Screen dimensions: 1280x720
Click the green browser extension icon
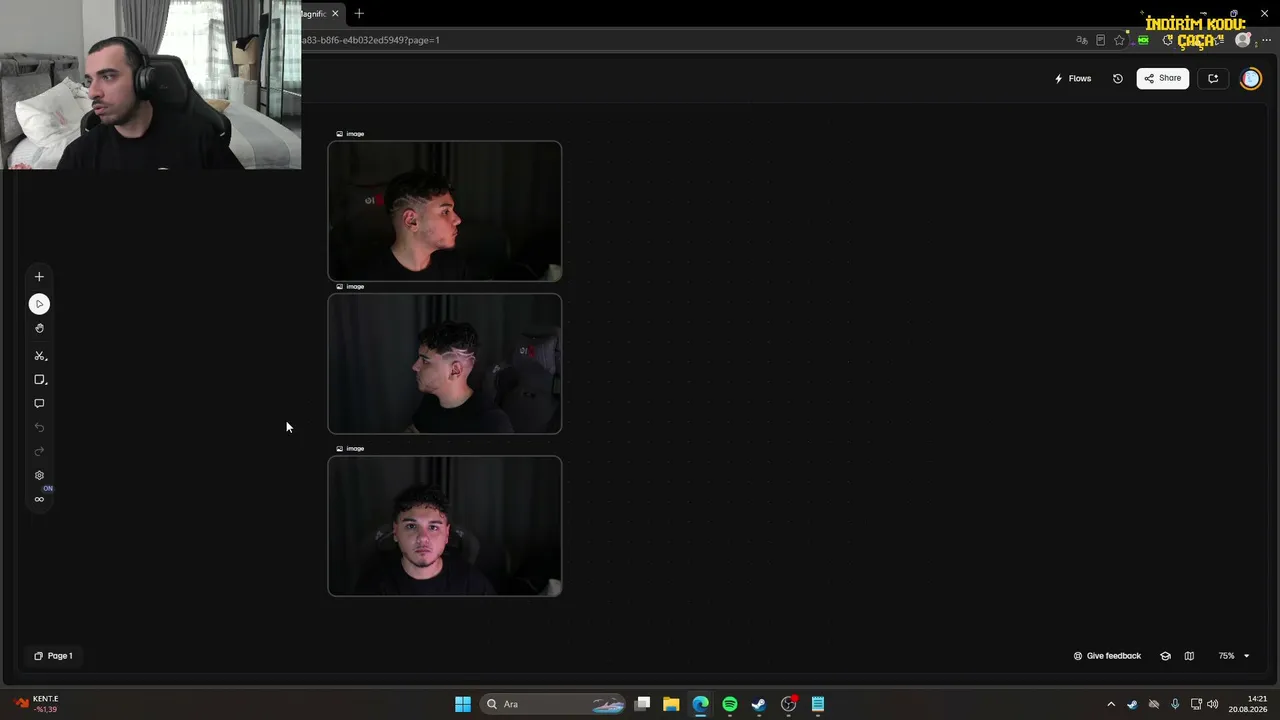(x=1143, y=40)
